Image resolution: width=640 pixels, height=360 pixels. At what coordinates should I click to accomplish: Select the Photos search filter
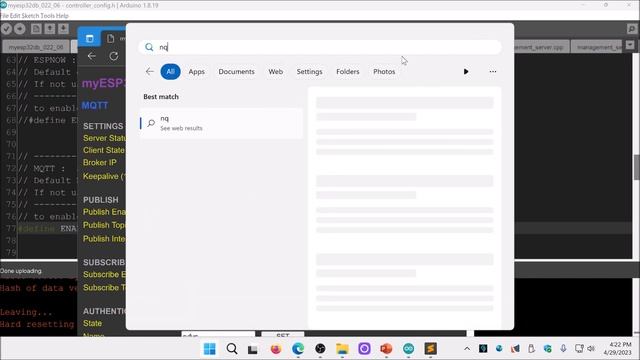coord(384,71)
